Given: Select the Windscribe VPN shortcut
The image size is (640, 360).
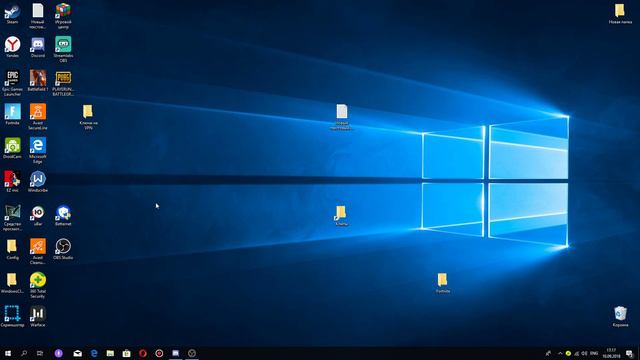Looking at the screenshot, I should pyautogui.click(x=38, y=180).
